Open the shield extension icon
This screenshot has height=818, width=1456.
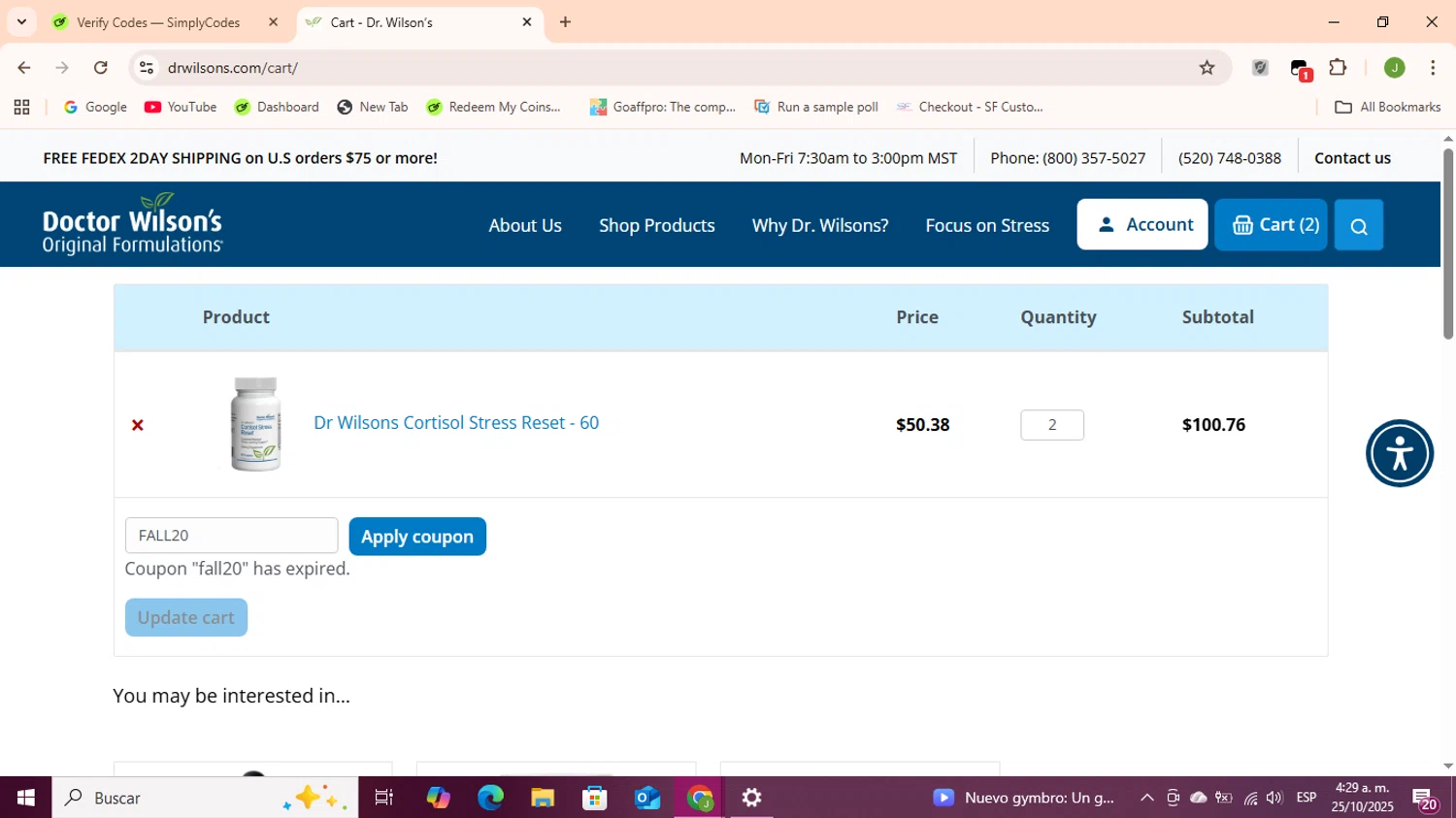coord(1260,68)
